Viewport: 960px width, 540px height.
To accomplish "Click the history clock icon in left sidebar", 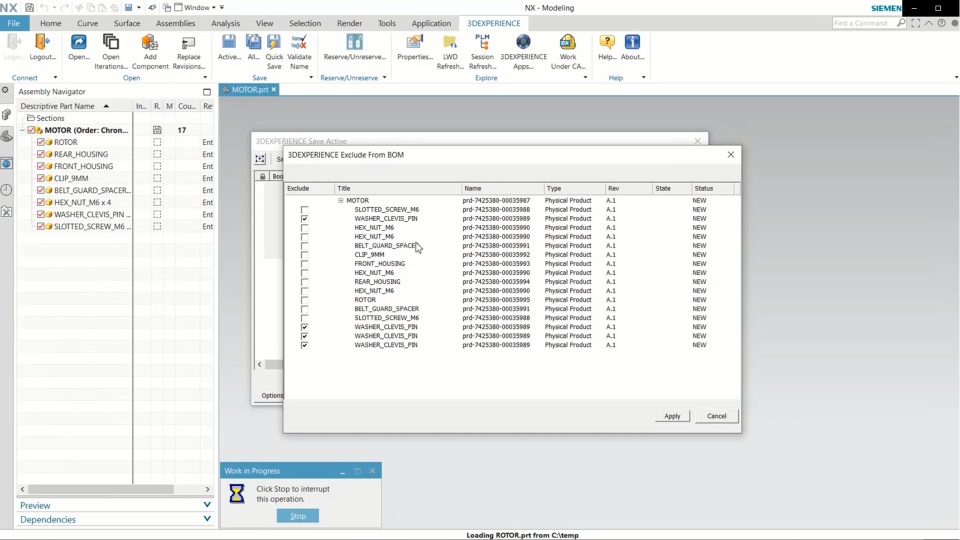I will [x=7, y=189].
